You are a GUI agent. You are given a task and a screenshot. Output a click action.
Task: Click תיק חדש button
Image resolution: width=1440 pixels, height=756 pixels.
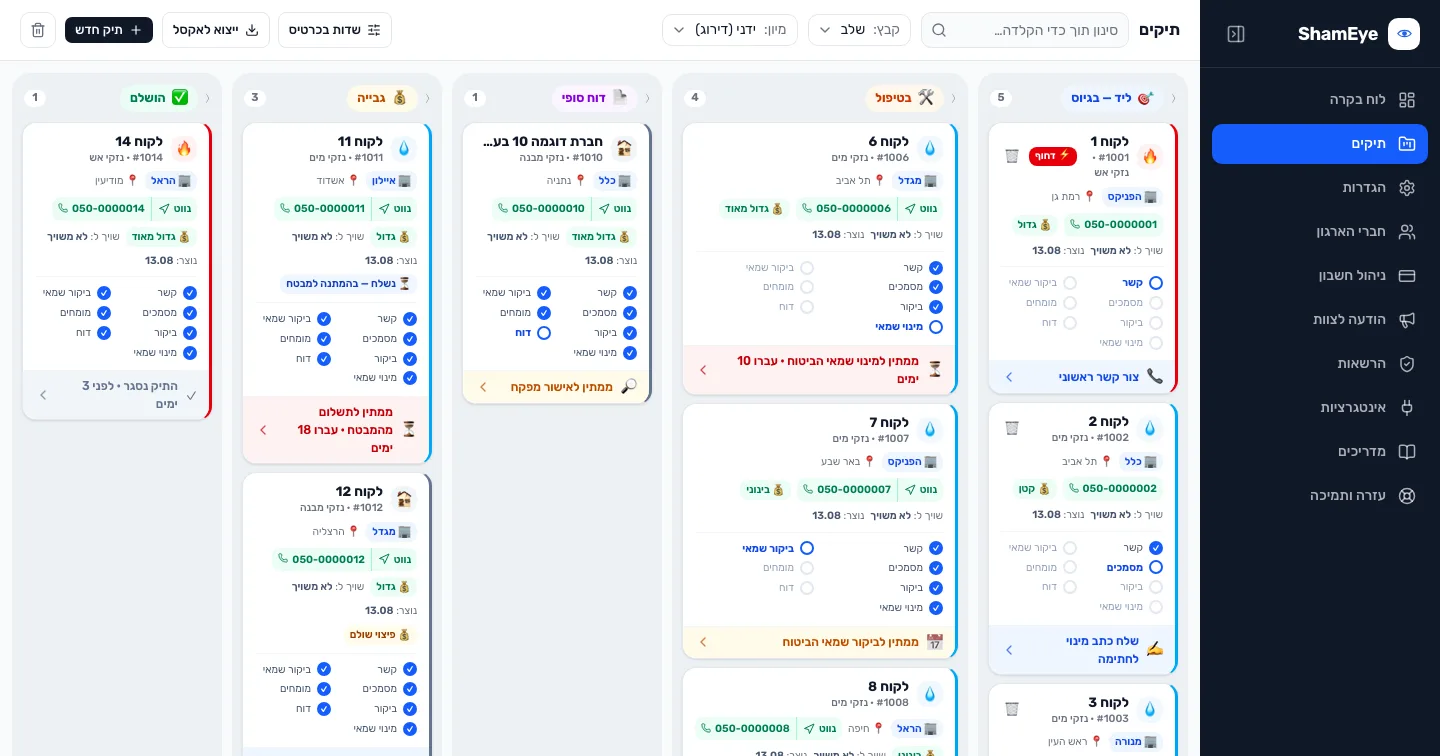109,30
